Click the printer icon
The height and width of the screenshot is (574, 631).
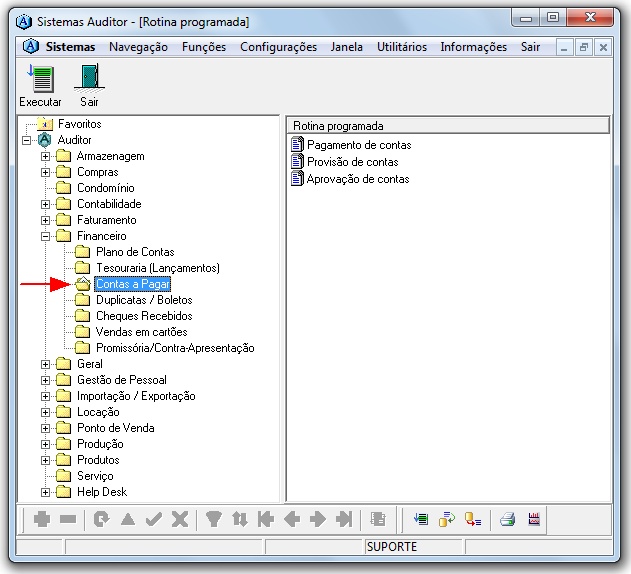pos(507,519)
